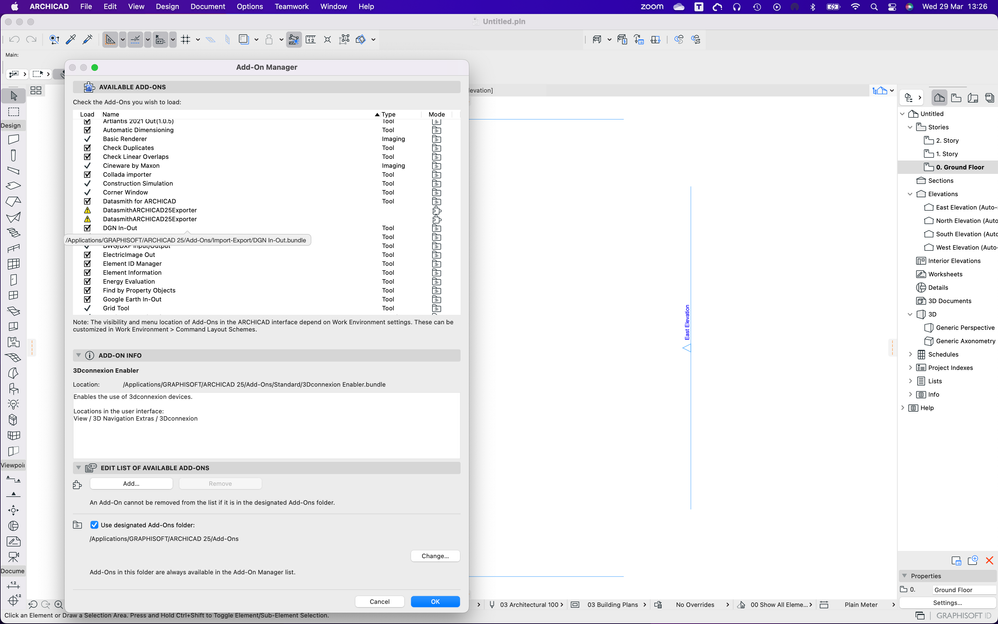Expand the Schedules tree node

click(x=910, y=355)
